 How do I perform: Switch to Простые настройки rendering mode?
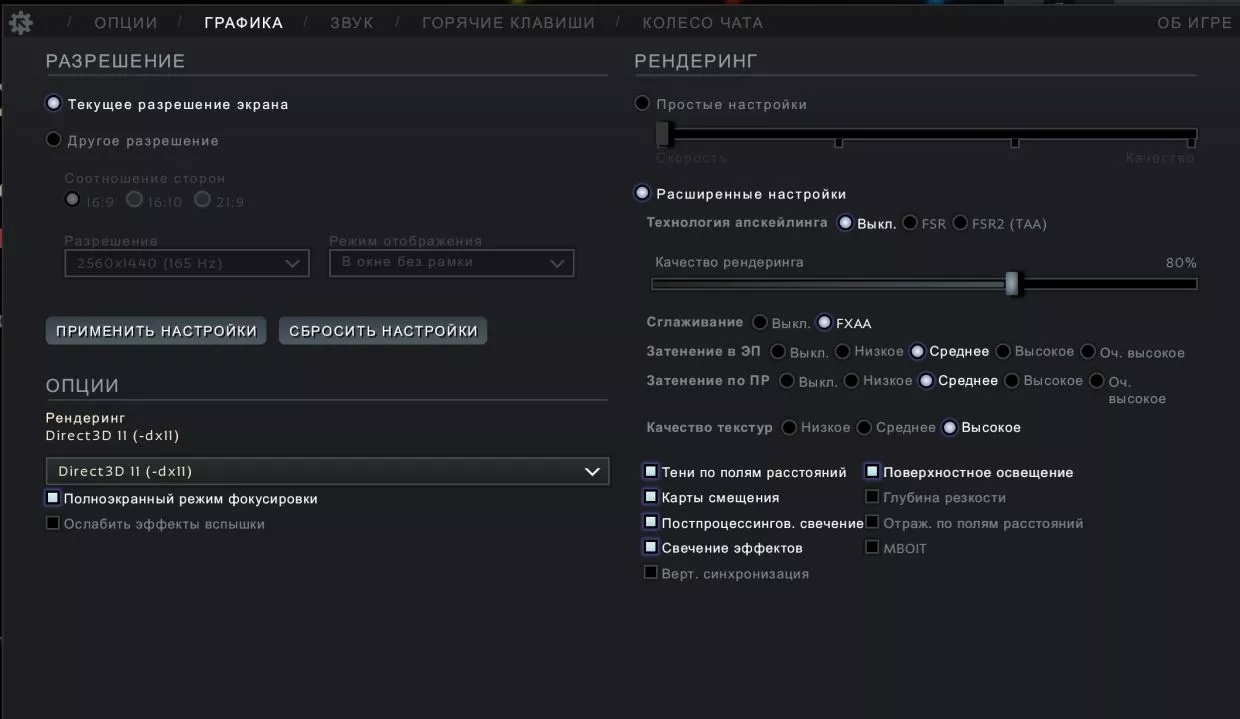click(641, 102)
